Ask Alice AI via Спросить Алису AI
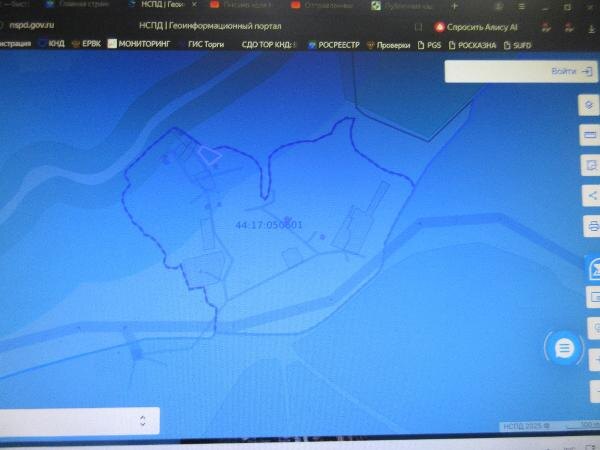This screenshot has width=600, height=450. coord(476,27)
